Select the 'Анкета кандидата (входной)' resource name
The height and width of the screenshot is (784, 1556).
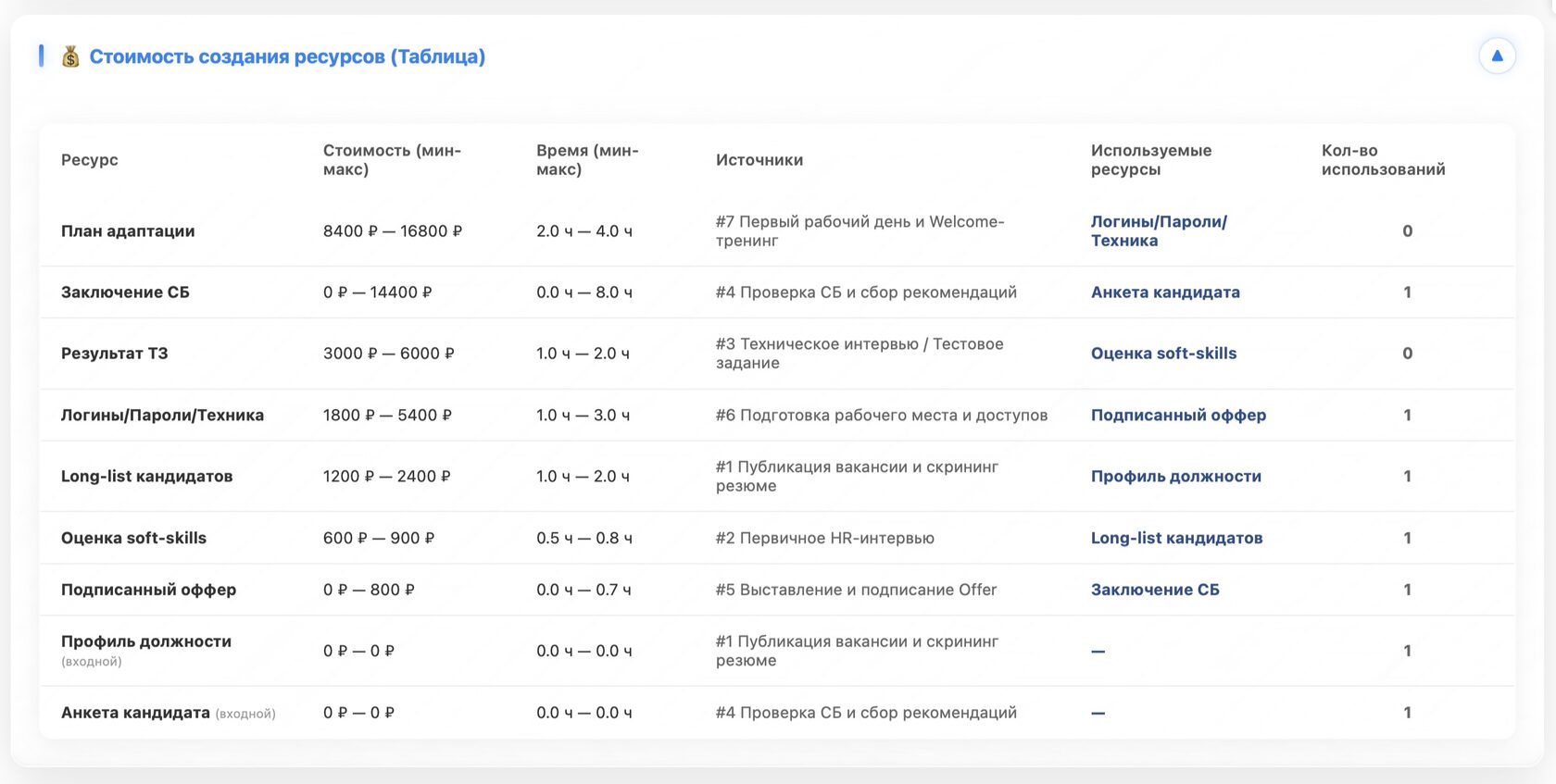click(x=169, y=713)
